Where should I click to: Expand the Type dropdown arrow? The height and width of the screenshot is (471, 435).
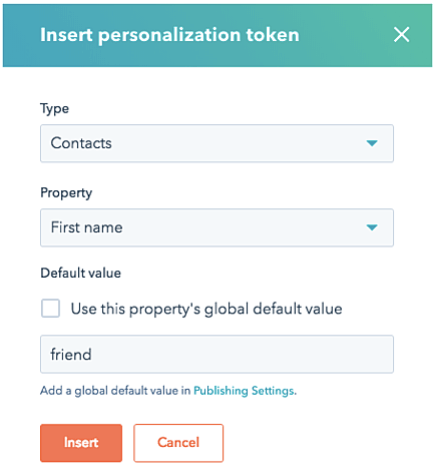tap(372, 143)
